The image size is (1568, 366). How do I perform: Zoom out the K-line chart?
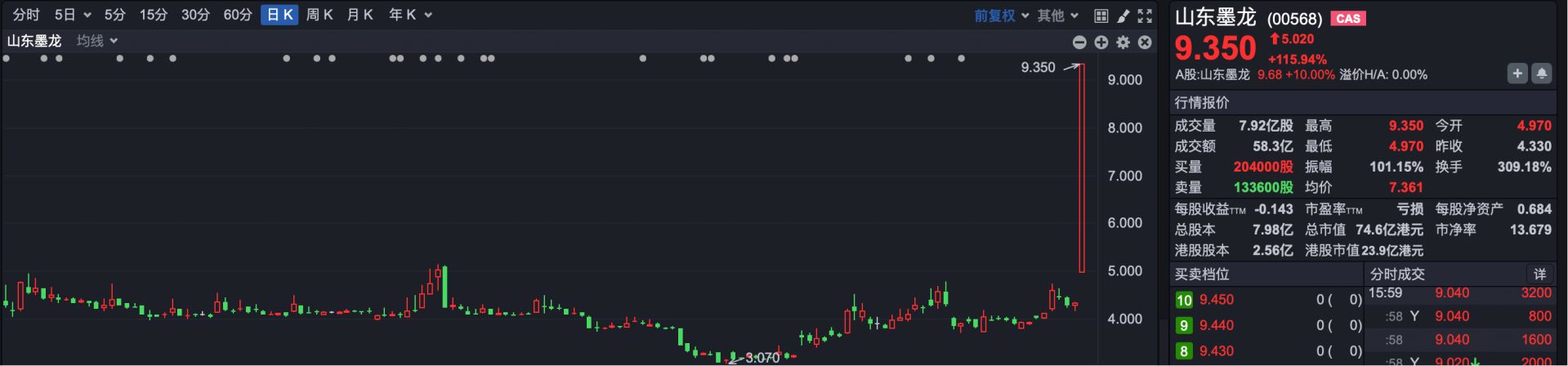point(1079,42)
